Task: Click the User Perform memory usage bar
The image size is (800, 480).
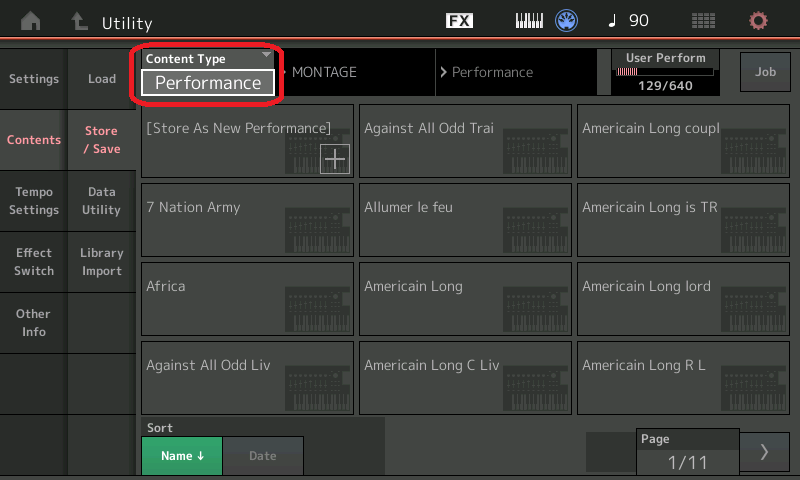Action: 665,72
